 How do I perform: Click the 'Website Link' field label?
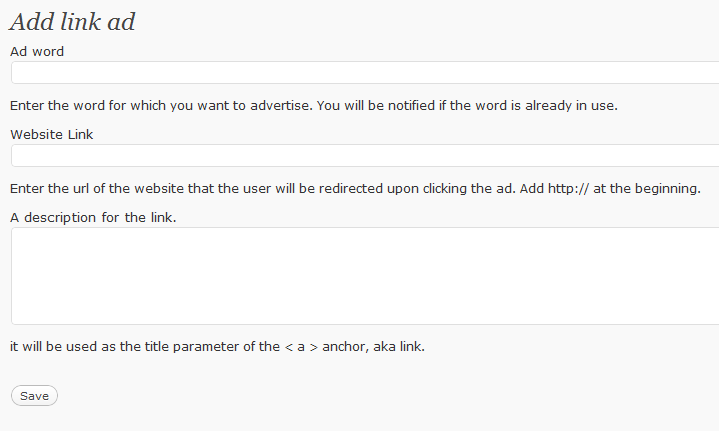[x=52, y=134]
